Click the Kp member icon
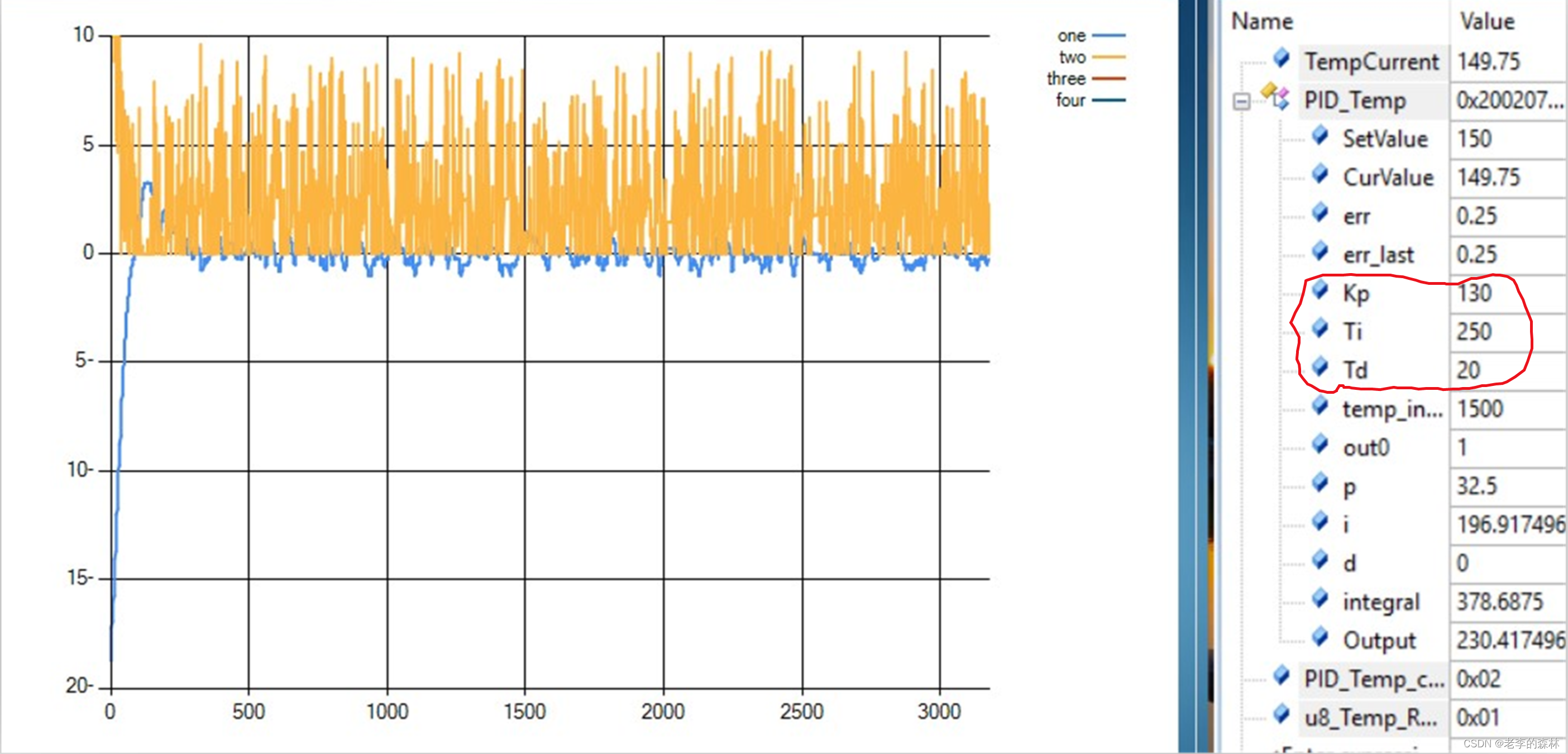1568x754 pixels. (1320, 290)
